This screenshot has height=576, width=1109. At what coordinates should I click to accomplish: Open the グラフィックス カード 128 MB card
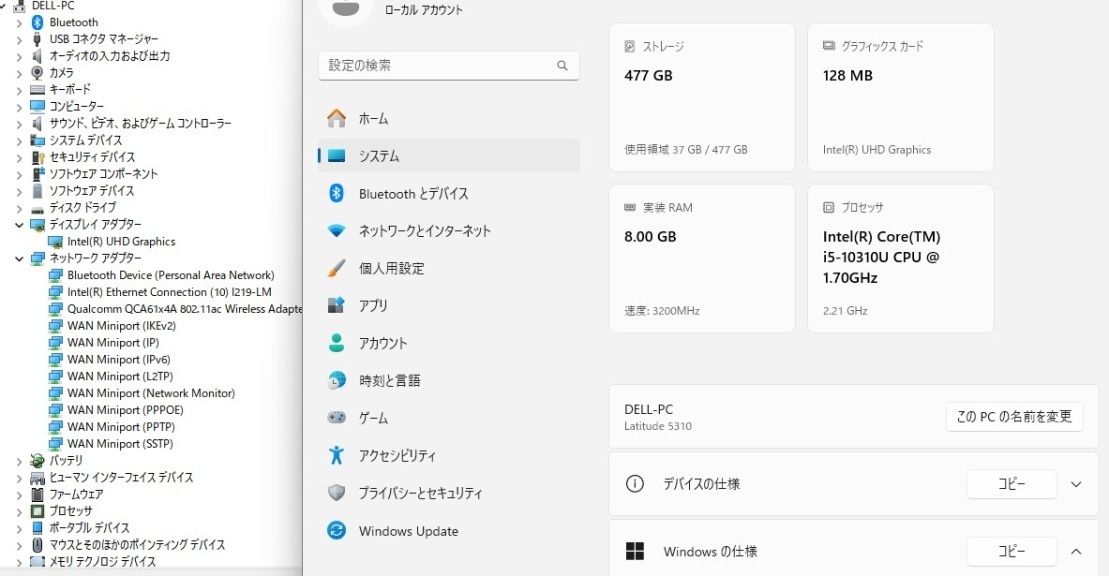pos(900,98)
